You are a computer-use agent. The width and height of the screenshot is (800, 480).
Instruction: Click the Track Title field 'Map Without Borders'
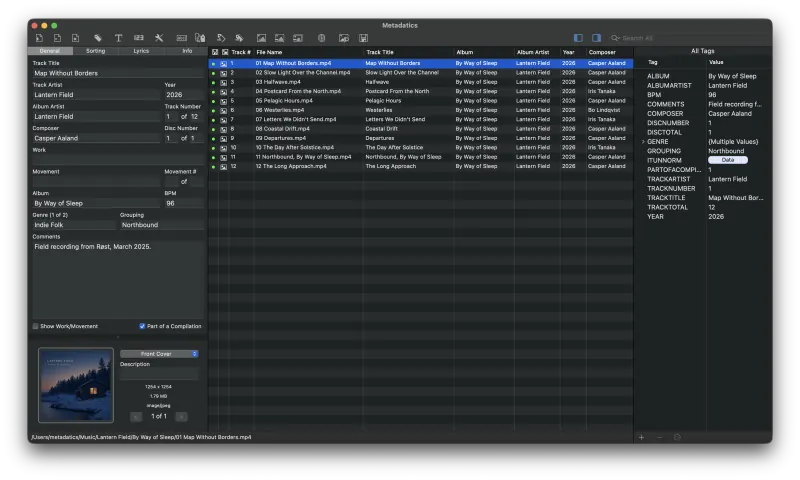point(117,73)
